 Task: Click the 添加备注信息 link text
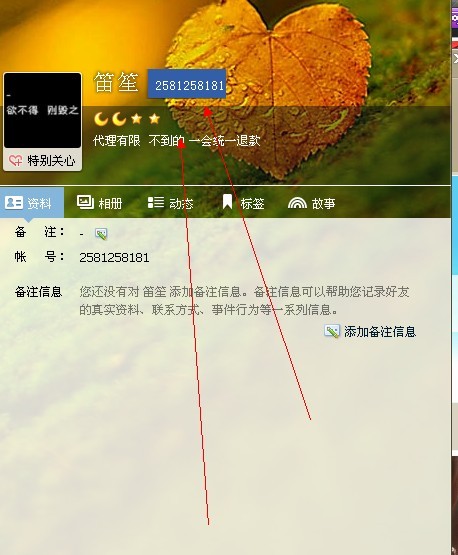click(x=380, y=332)
